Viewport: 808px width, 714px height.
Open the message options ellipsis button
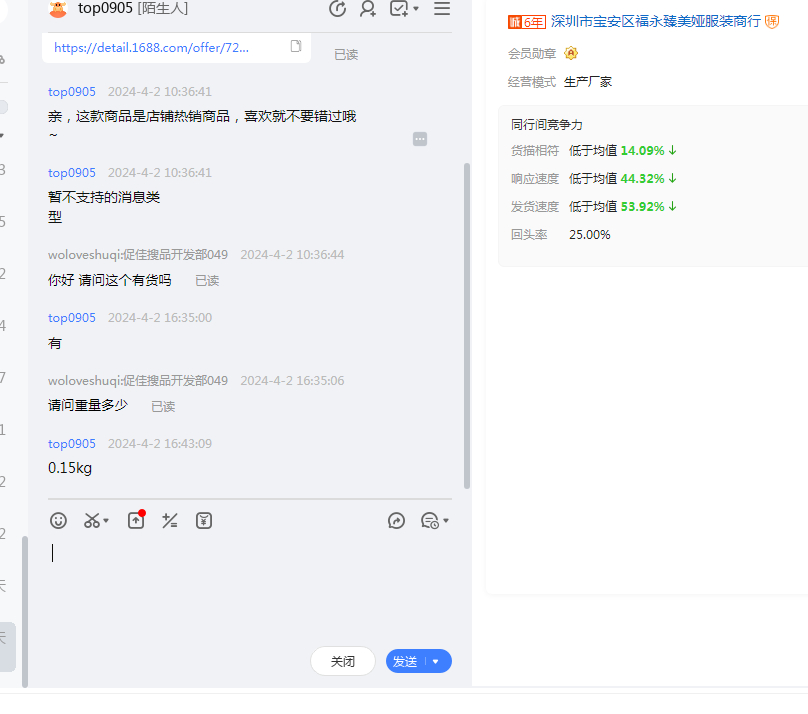[x=420, y=139]
